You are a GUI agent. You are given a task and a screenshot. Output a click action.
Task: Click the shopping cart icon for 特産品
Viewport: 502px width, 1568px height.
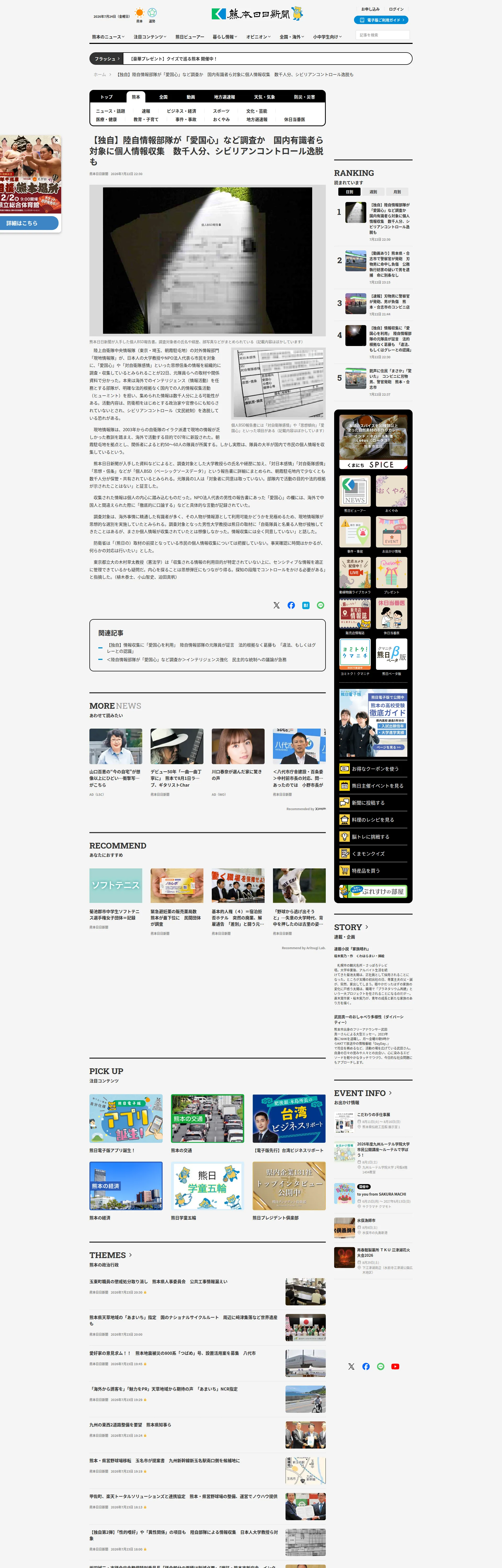(344, 871)
